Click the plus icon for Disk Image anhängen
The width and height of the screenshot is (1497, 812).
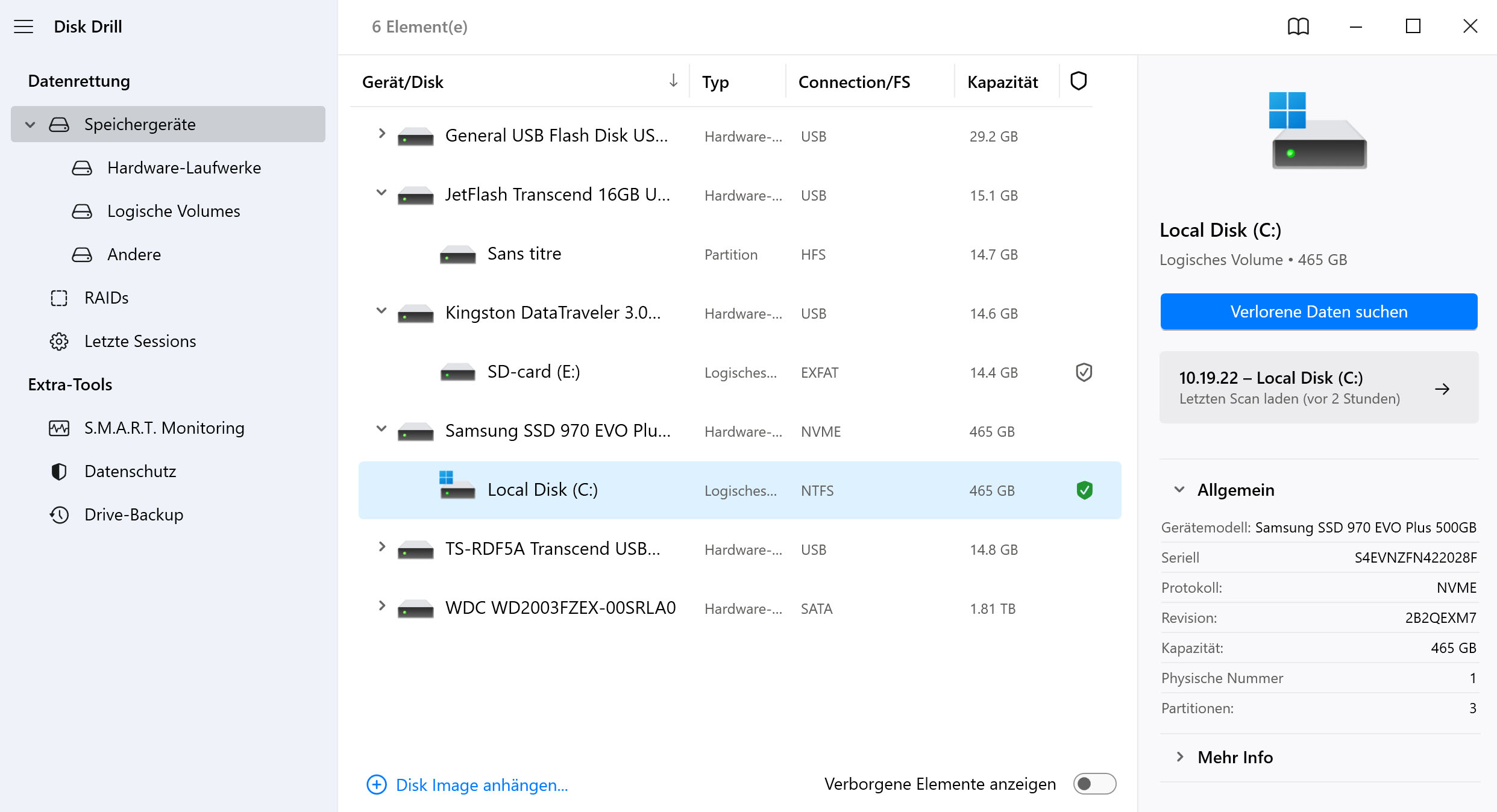[x=377, y=784]
